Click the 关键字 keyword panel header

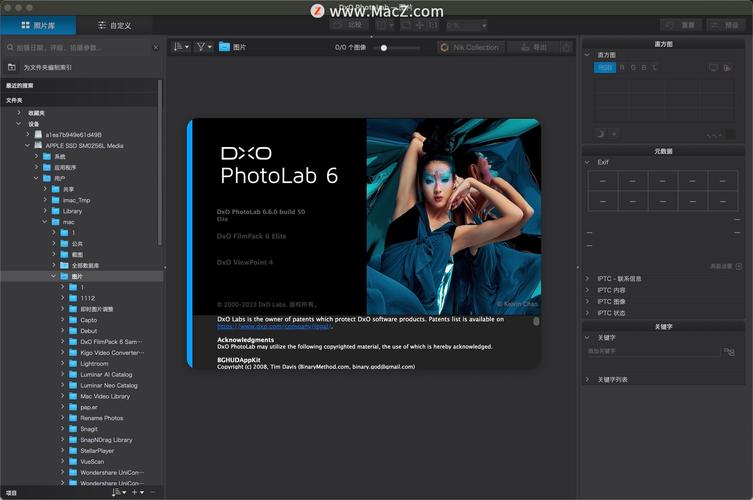point(663,327)
